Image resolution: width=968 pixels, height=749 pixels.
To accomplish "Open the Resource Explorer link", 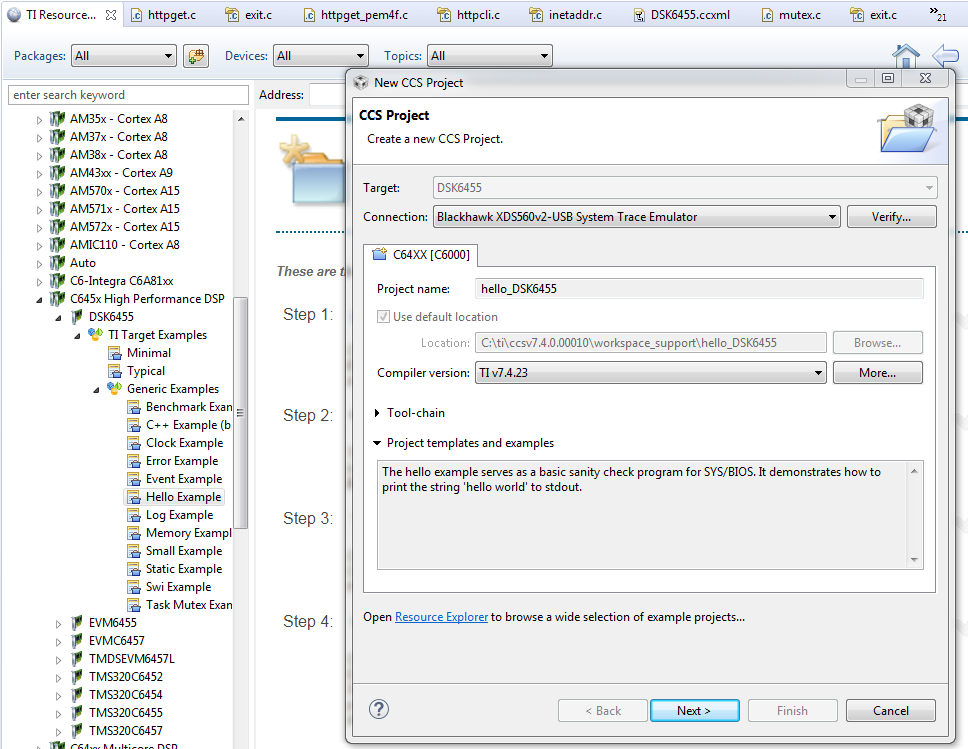I will point(441,617).
